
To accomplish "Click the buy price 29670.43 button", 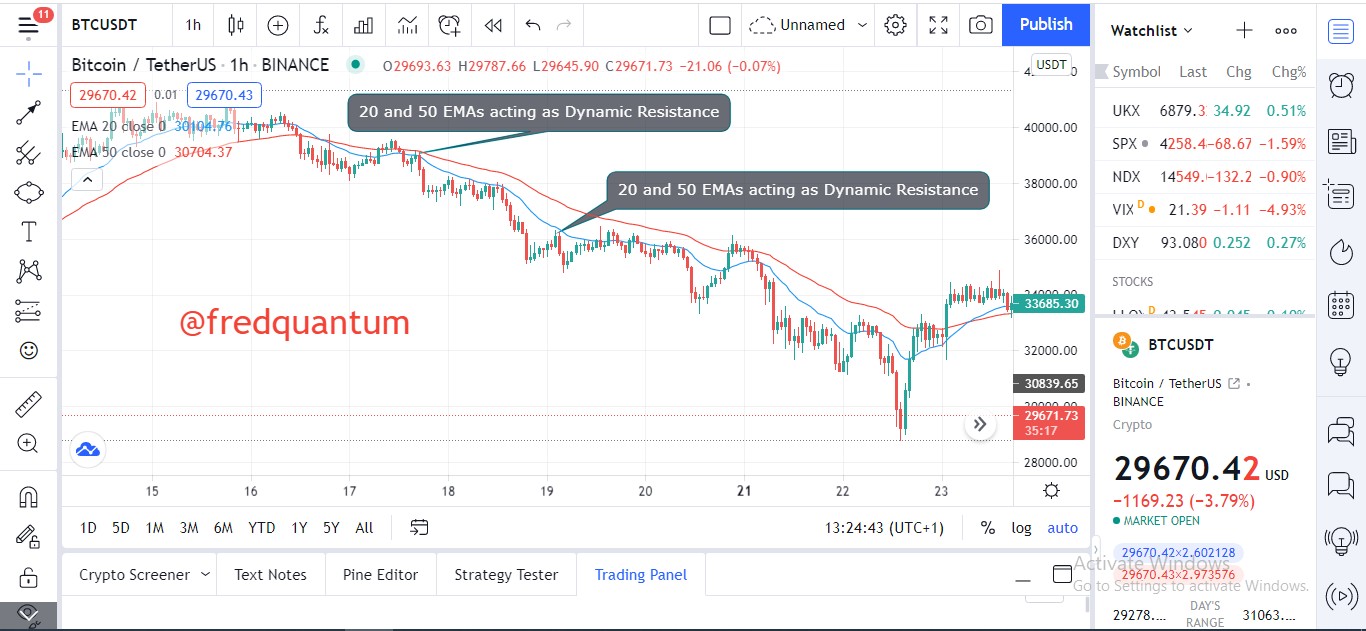I will click(x=224, y=96).
